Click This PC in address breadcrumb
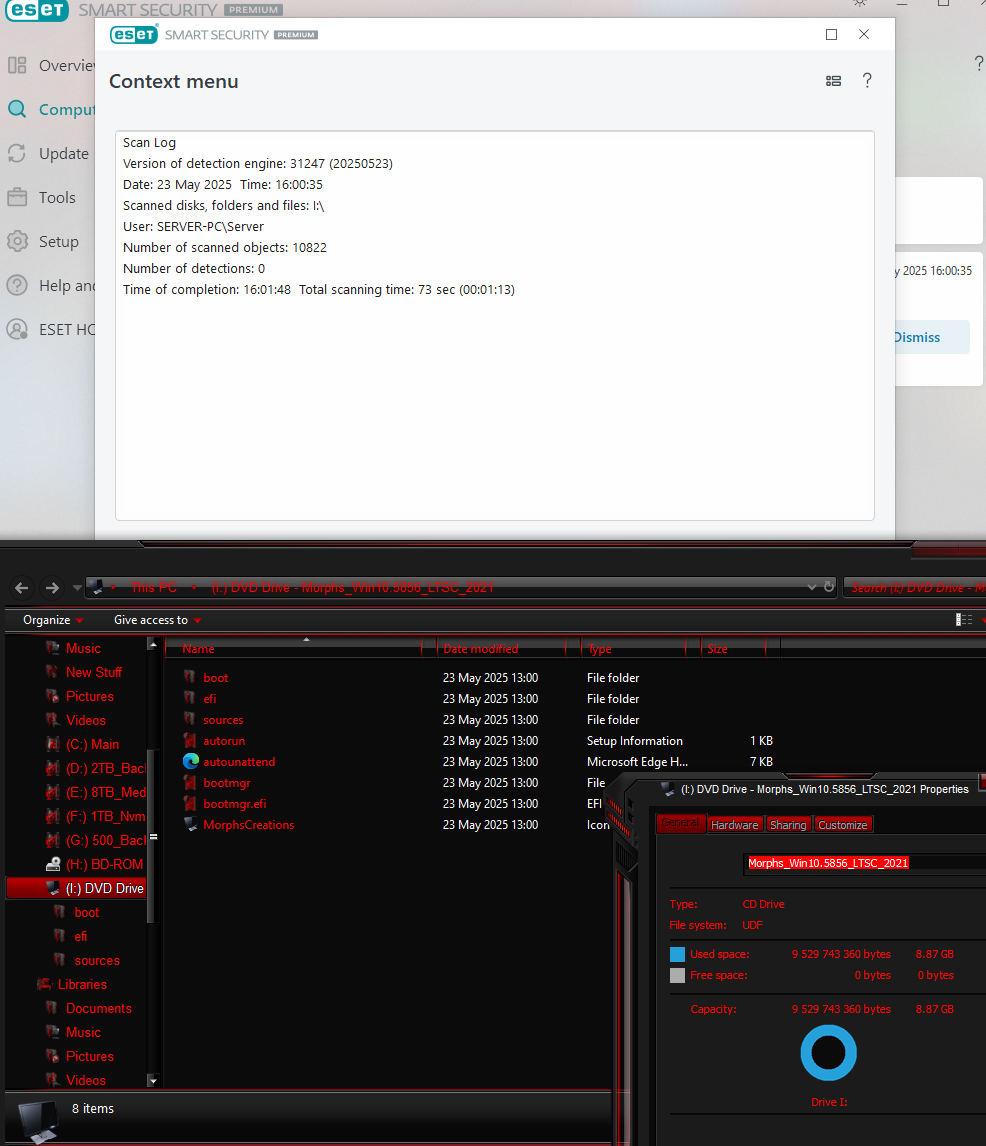The image size is (986, 1146). click(153, 588)
